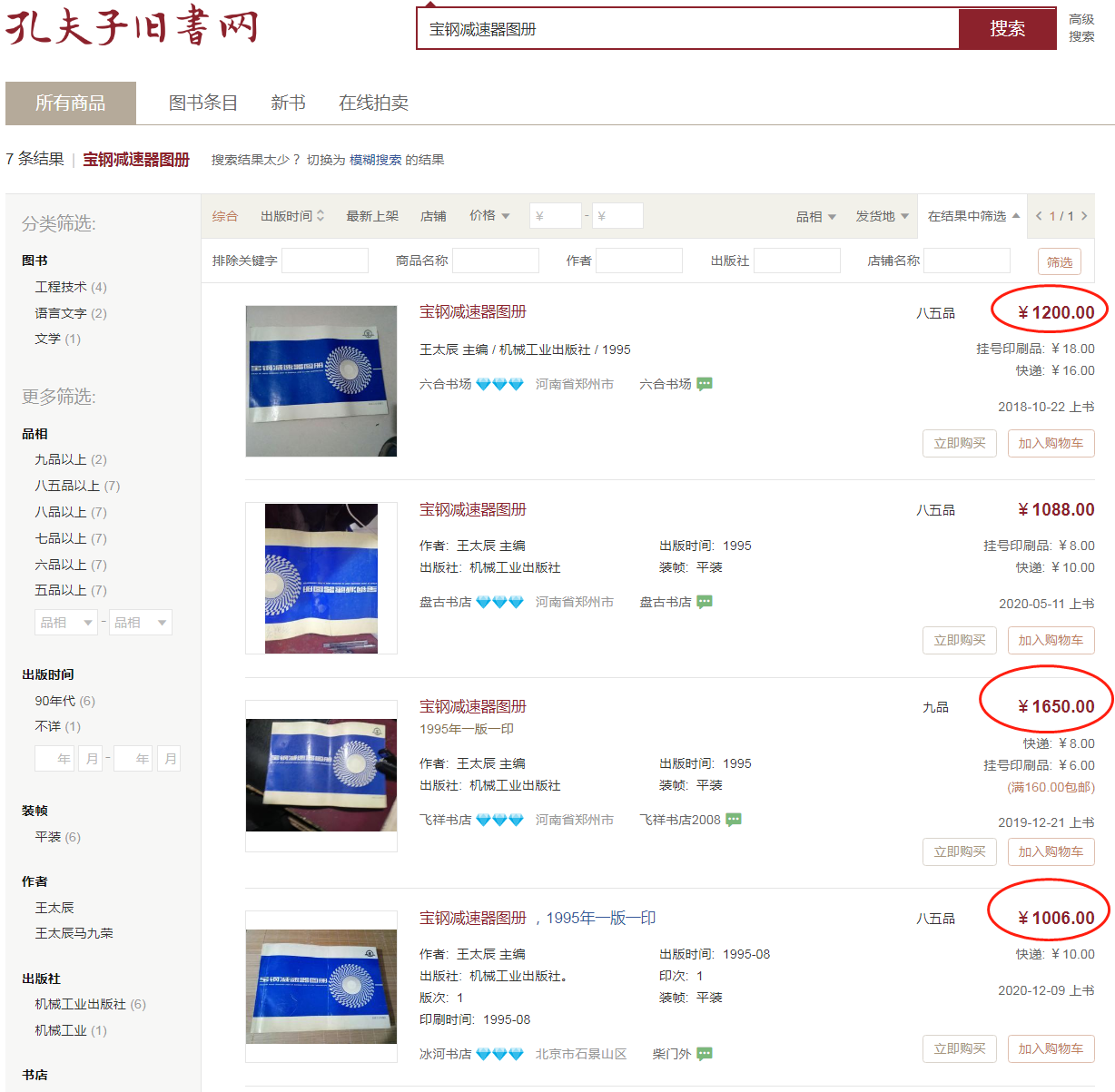Switch to 在线拍卖 tab

tap(373, 103)
